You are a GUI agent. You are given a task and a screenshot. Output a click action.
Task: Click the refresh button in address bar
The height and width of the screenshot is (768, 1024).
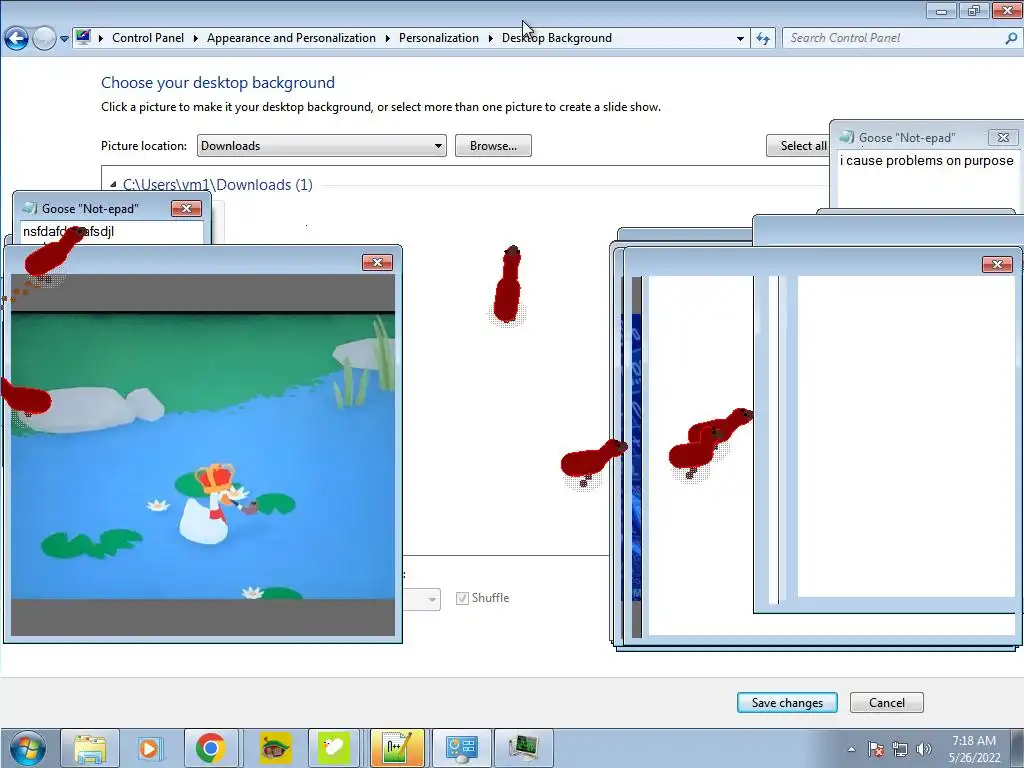click(x=763, y=39)
